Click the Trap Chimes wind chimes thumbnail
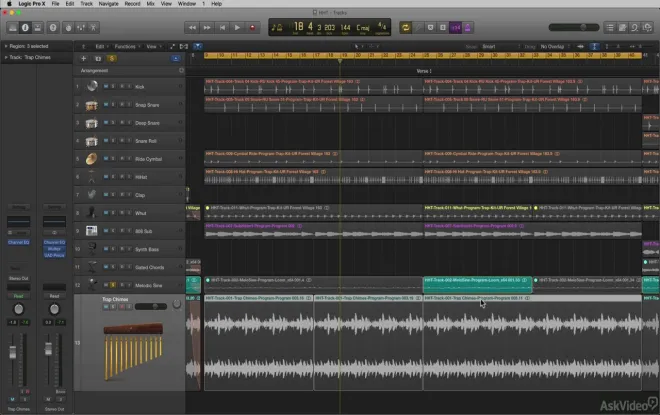660x415 pixels. (x=132, y=345)
